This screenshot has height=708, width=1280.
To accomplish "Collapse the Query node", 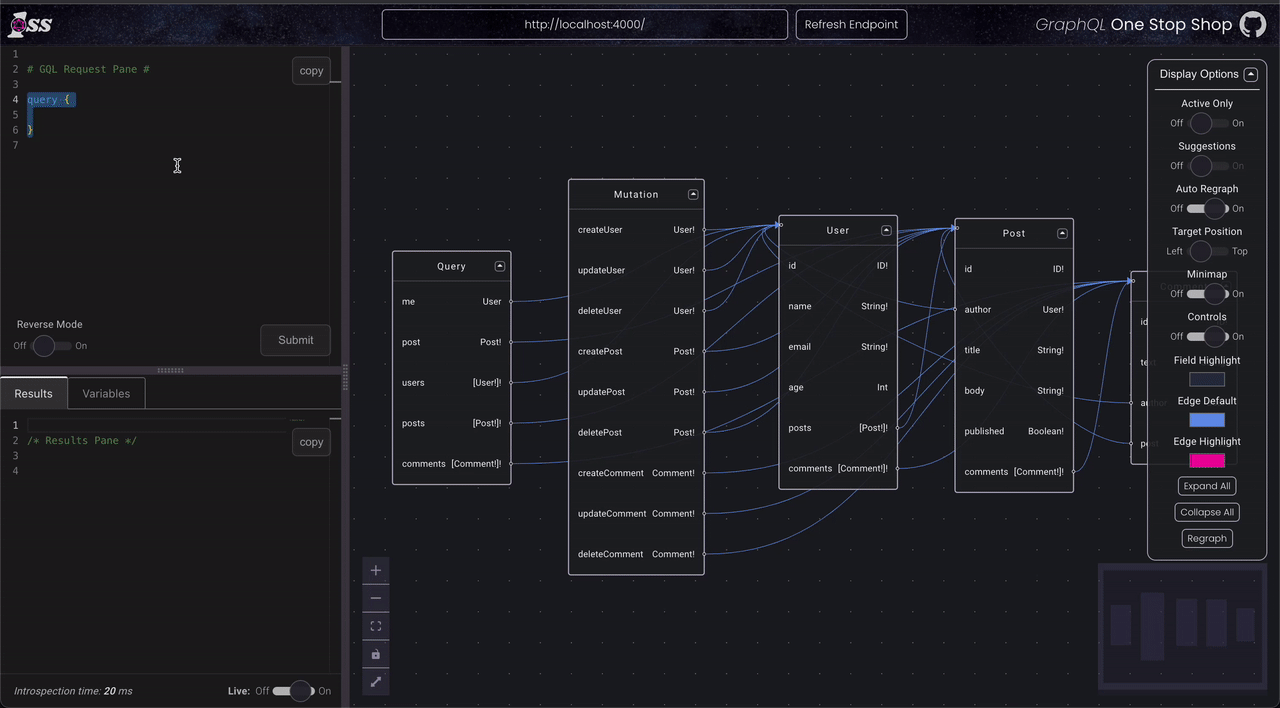I will [x=500, y=266].
